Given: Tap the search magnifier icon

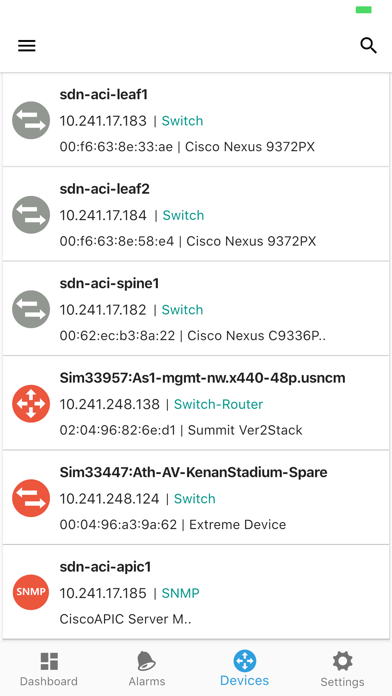Looking at the screenshot, I should coord(368,45).
